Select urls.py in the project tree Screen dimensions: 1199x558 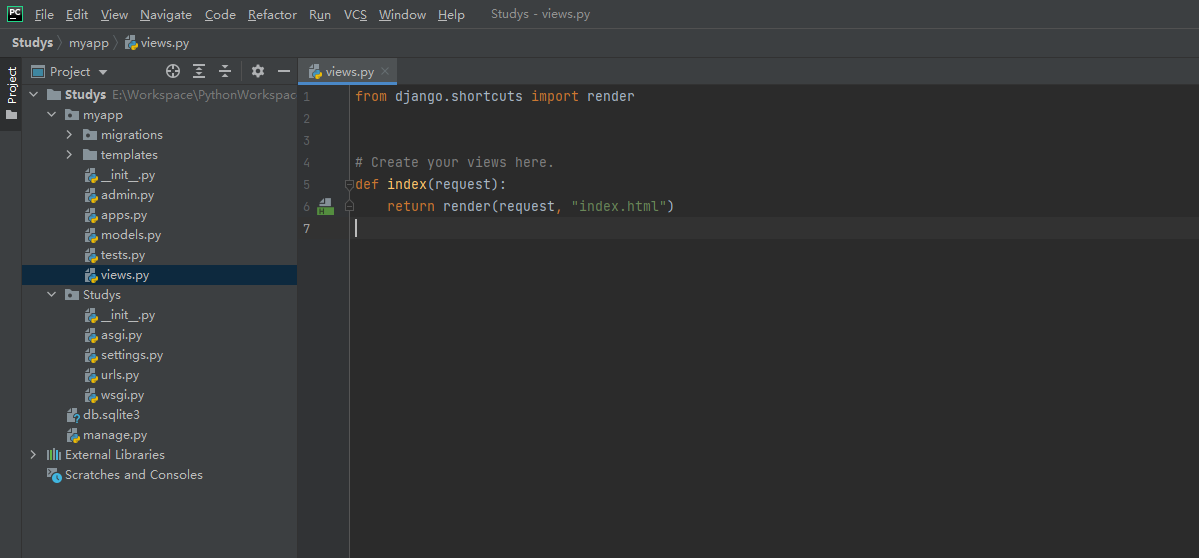tap(111, 375)
